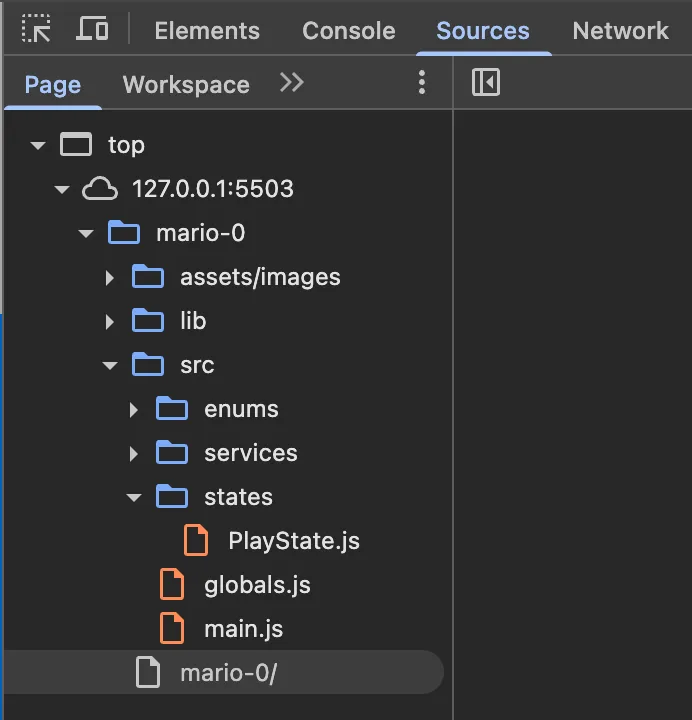
Task: Switch to the Network tab
Action: click(620, 31)
